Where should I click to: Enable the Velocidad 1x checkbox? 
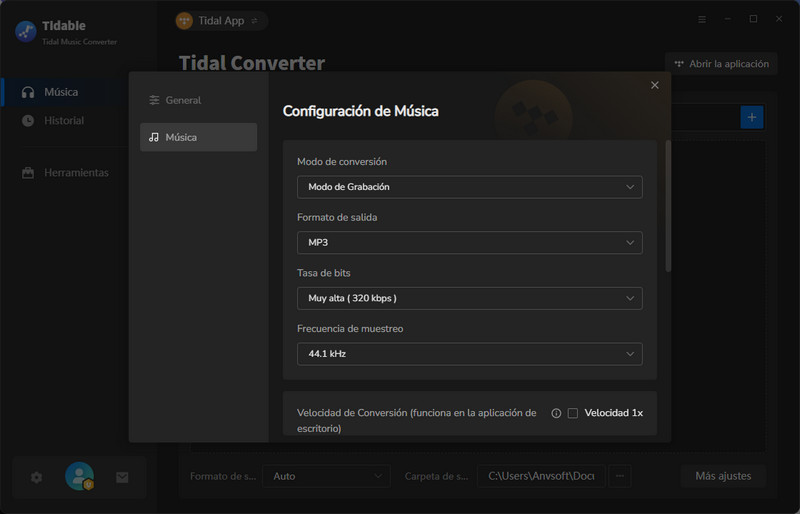(573, 413)
